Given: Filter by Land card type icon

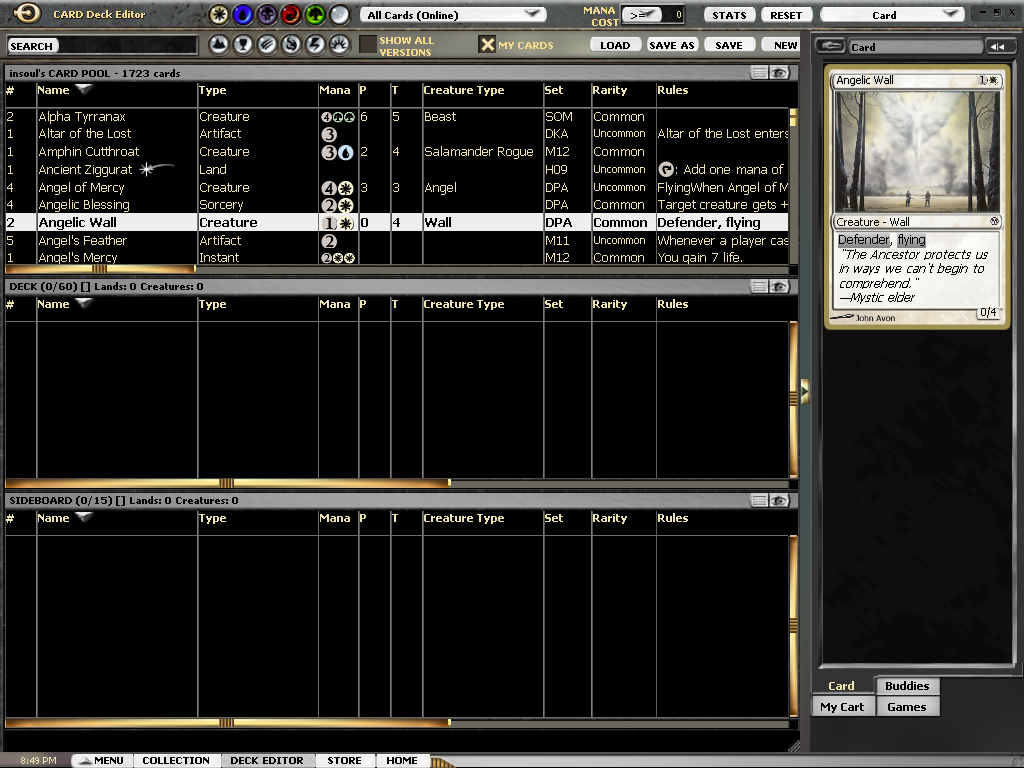Looking at the screenshot, I should click(219, 45).
